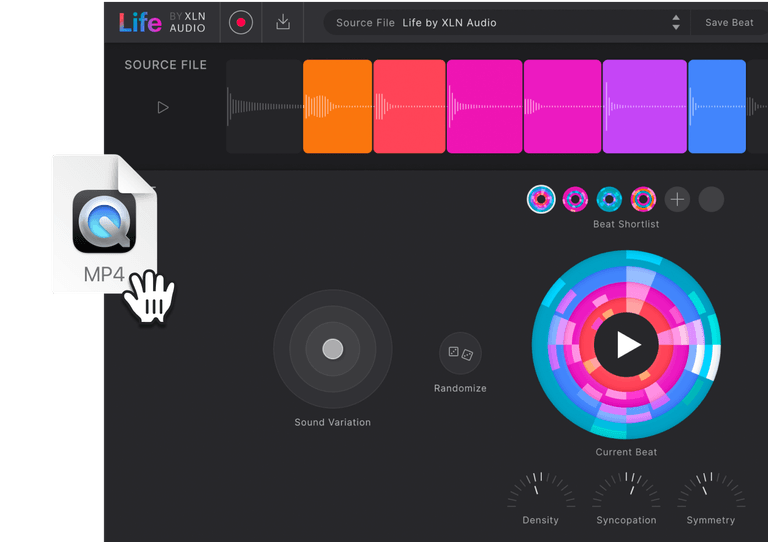Select the second beat in Beat Shortlist
This screenshot has width=768, height=542.
pyautogui.click(x=575, y=199)
